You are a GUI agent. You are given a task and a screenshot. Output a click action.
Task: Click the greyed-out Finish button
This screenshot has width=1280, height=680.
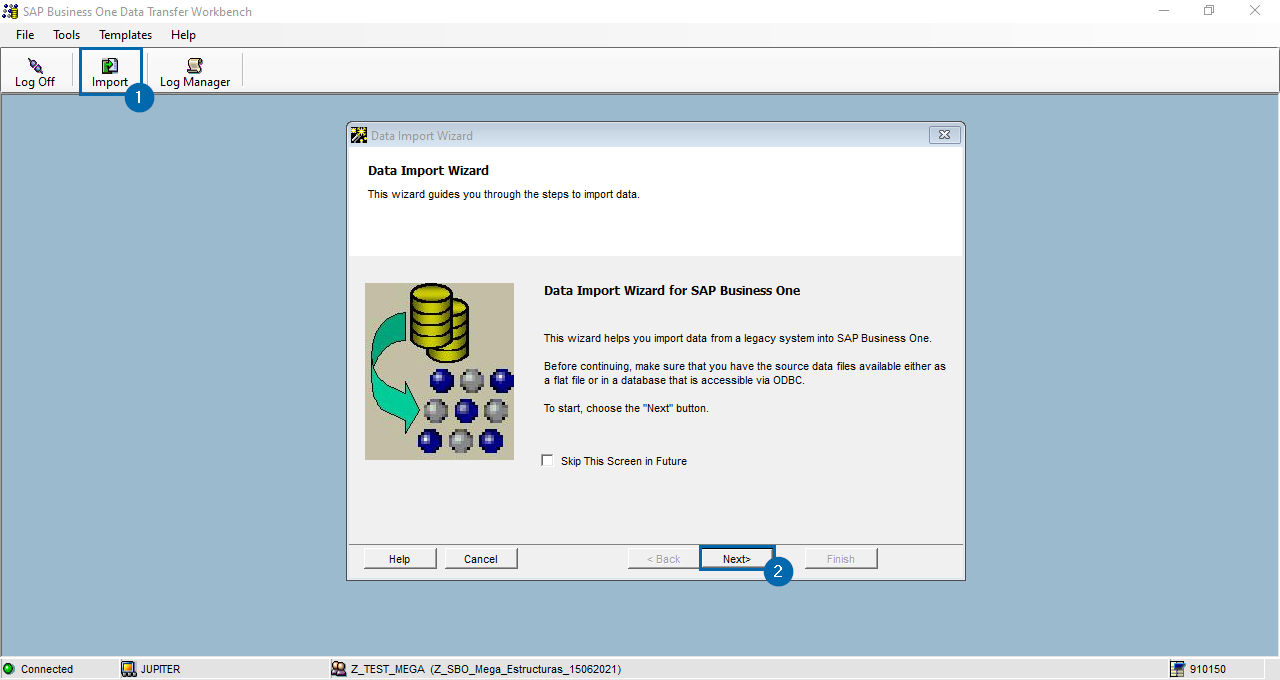[841, 559]
